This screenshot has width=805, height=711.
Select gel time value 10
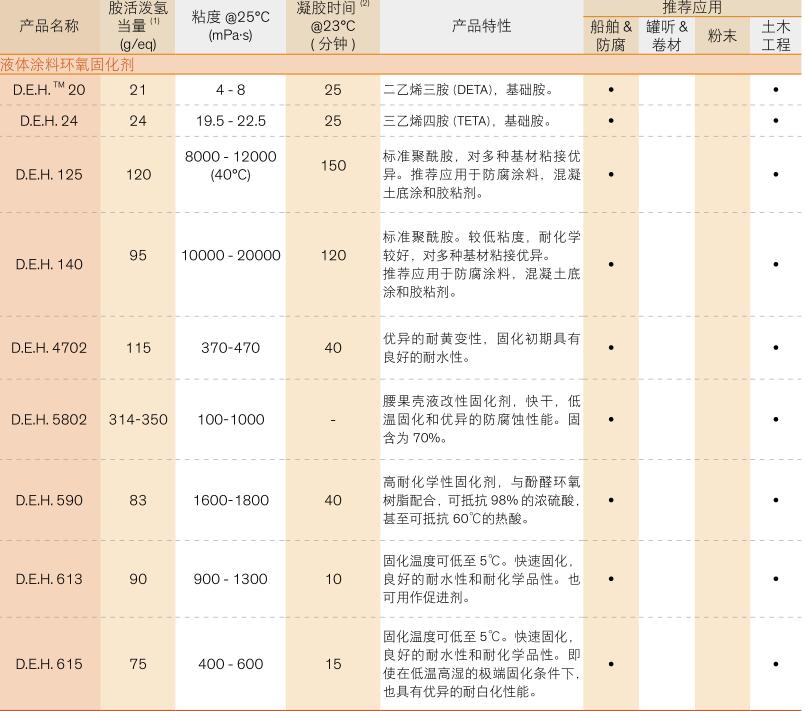[333, 579]
